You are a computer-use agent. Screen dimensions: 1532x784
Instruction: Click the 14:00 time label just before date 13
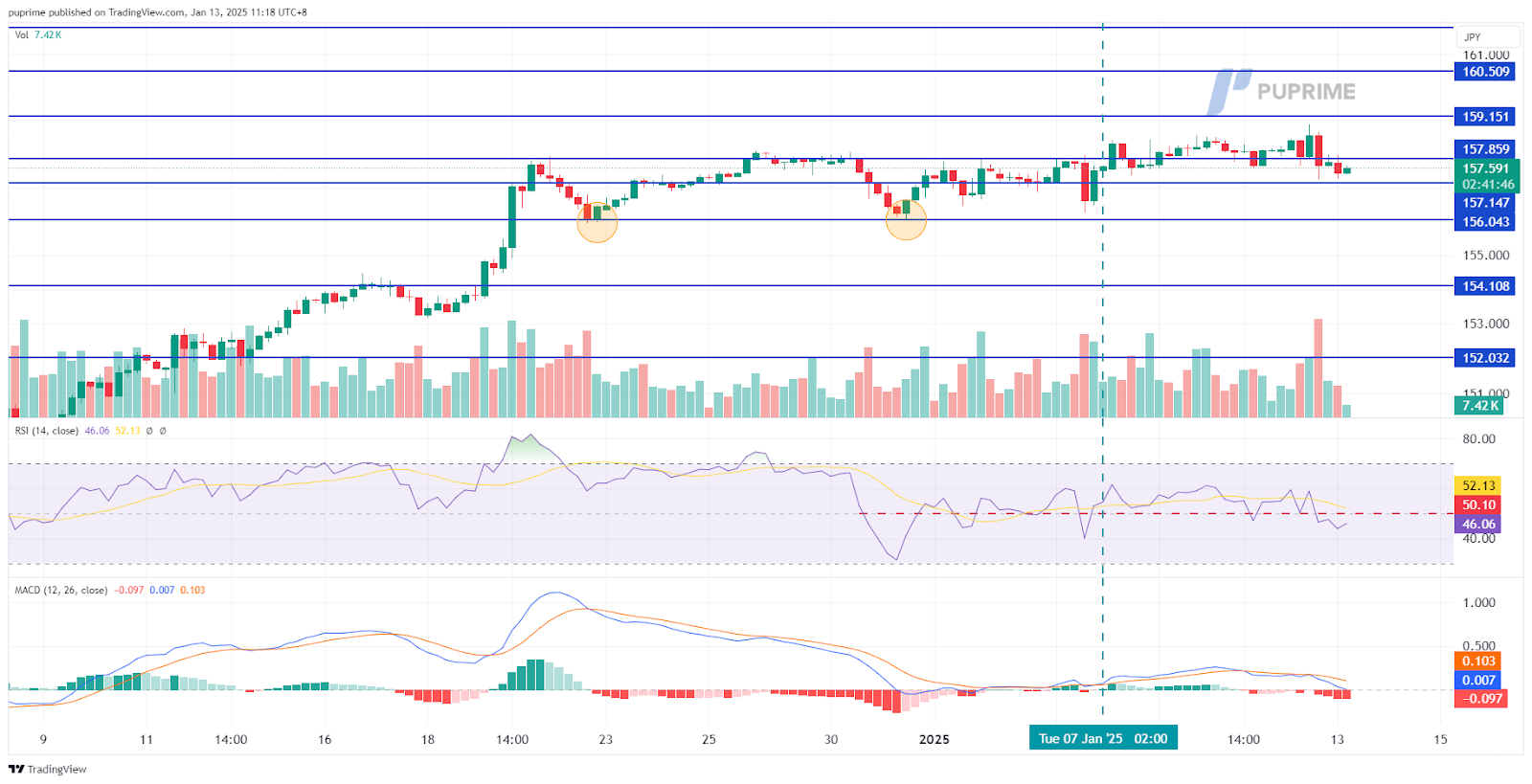point(1244,739)
